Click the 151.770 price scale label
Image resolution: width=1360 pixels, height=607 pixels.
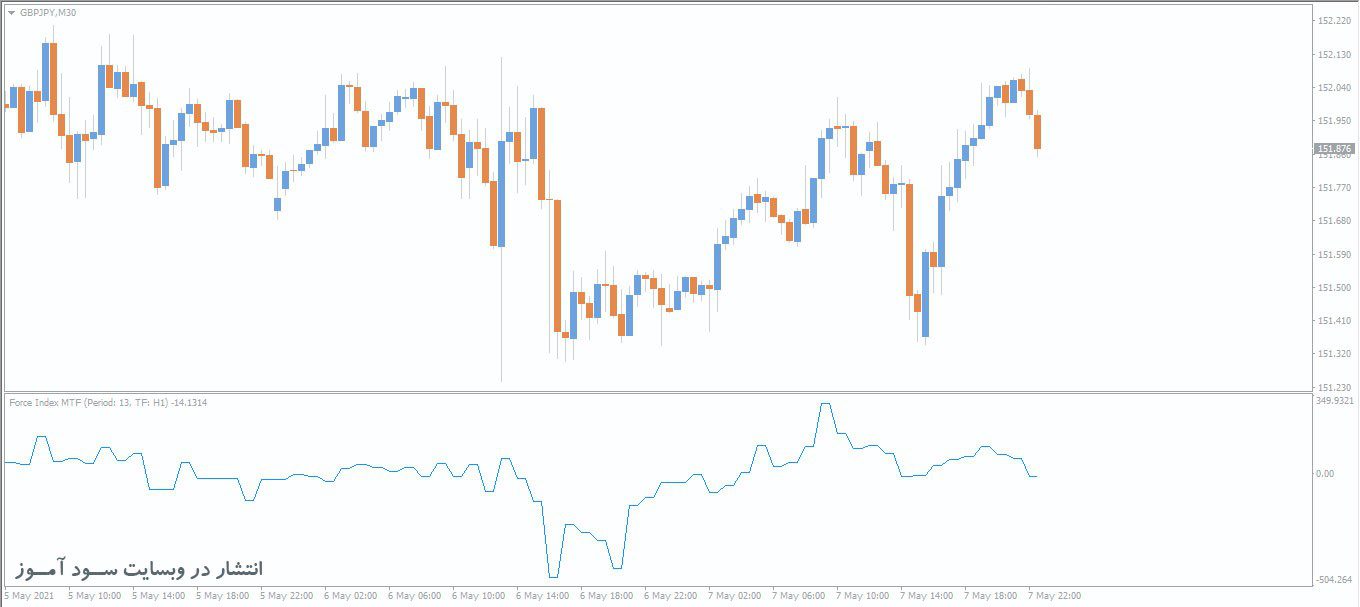[1334, 187]
